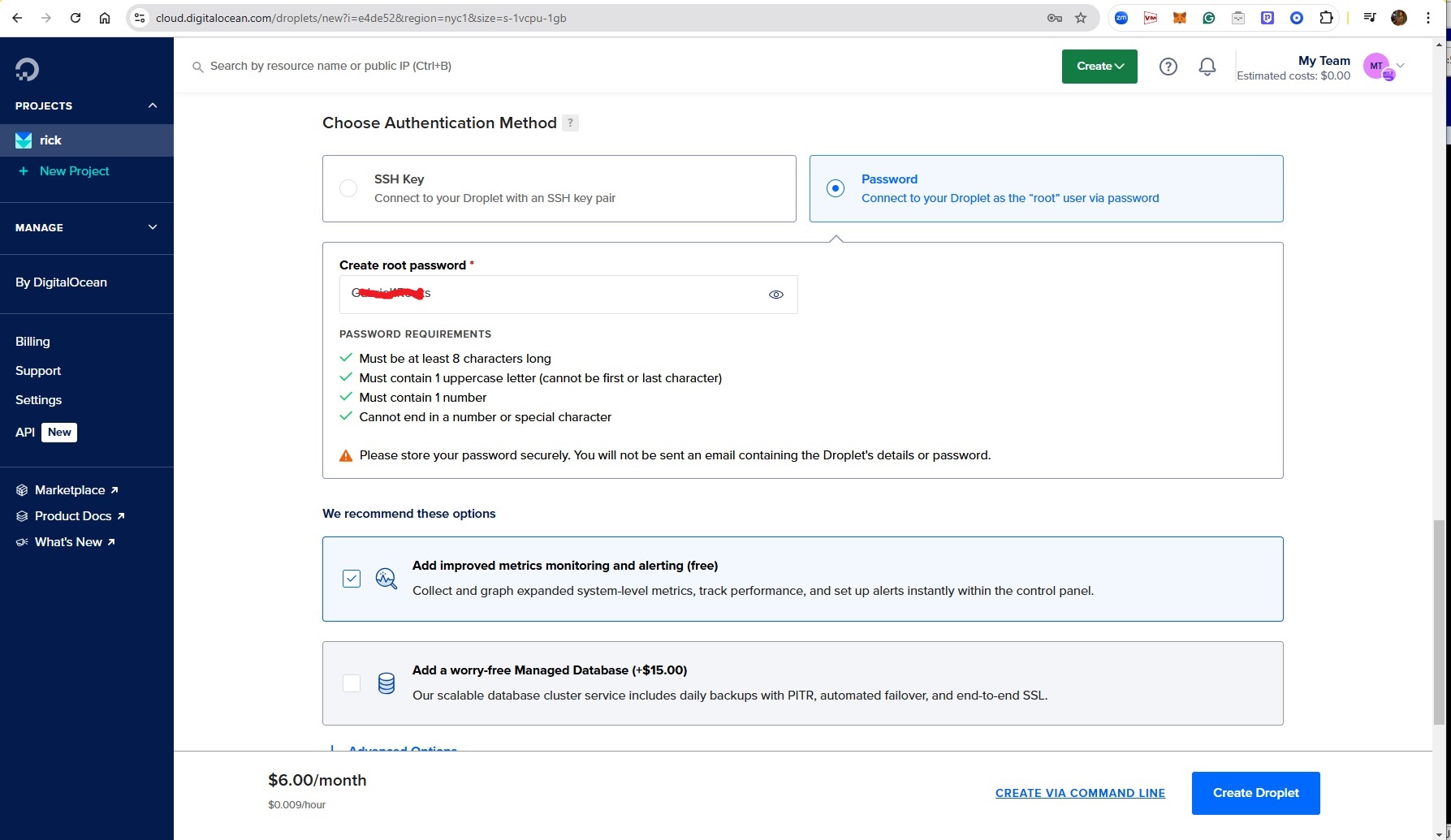Click the Zoom extension icon
The width and height of the screenshot is (1451, 840).
1121,18
